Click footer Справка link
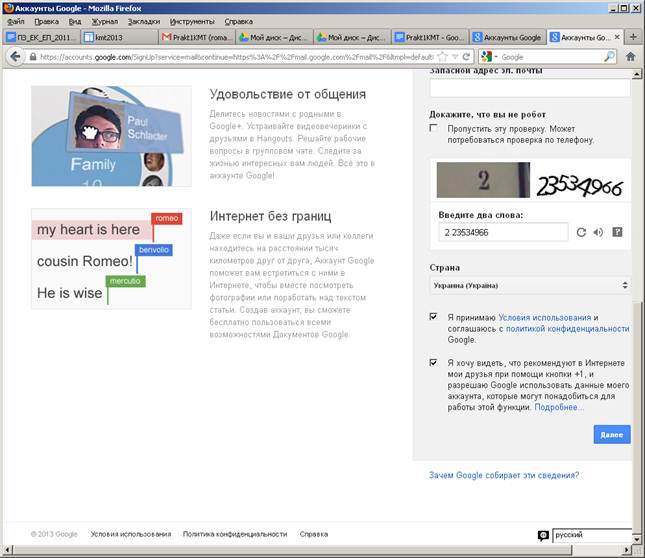 (x=314, y=534)
